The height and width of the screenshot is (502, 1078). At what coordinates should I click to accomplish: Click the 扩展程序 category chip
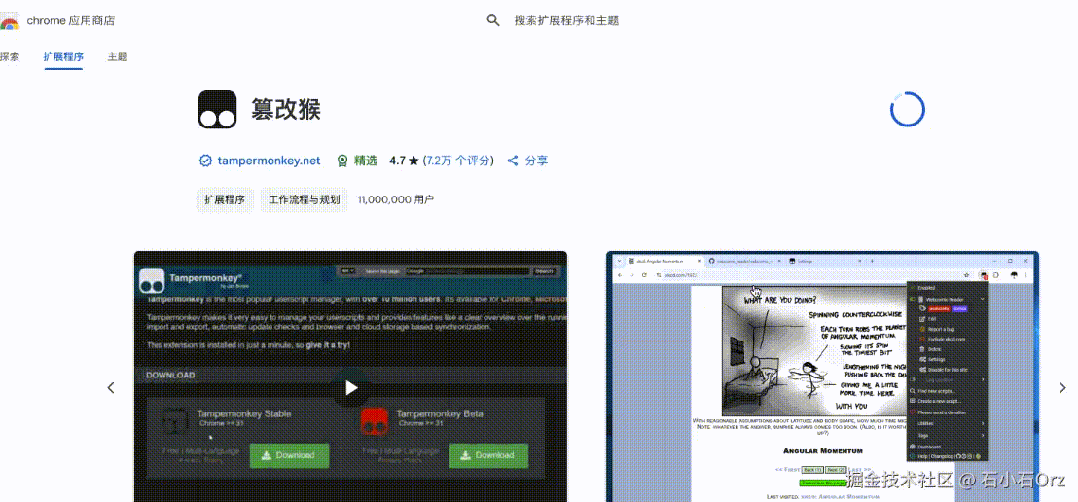pos(225,200)
